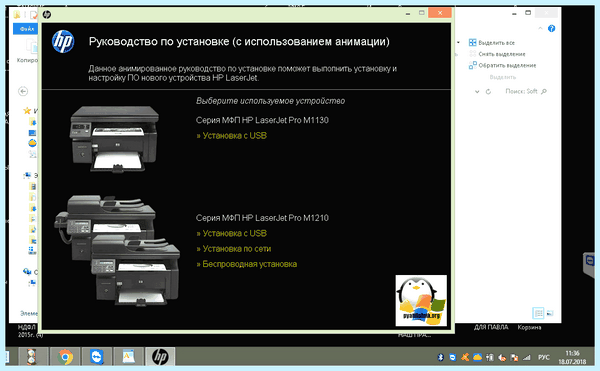Viewport: 600px width, 371px height.
Task: Click the network signal tray icon
Action: click(527, 357)
